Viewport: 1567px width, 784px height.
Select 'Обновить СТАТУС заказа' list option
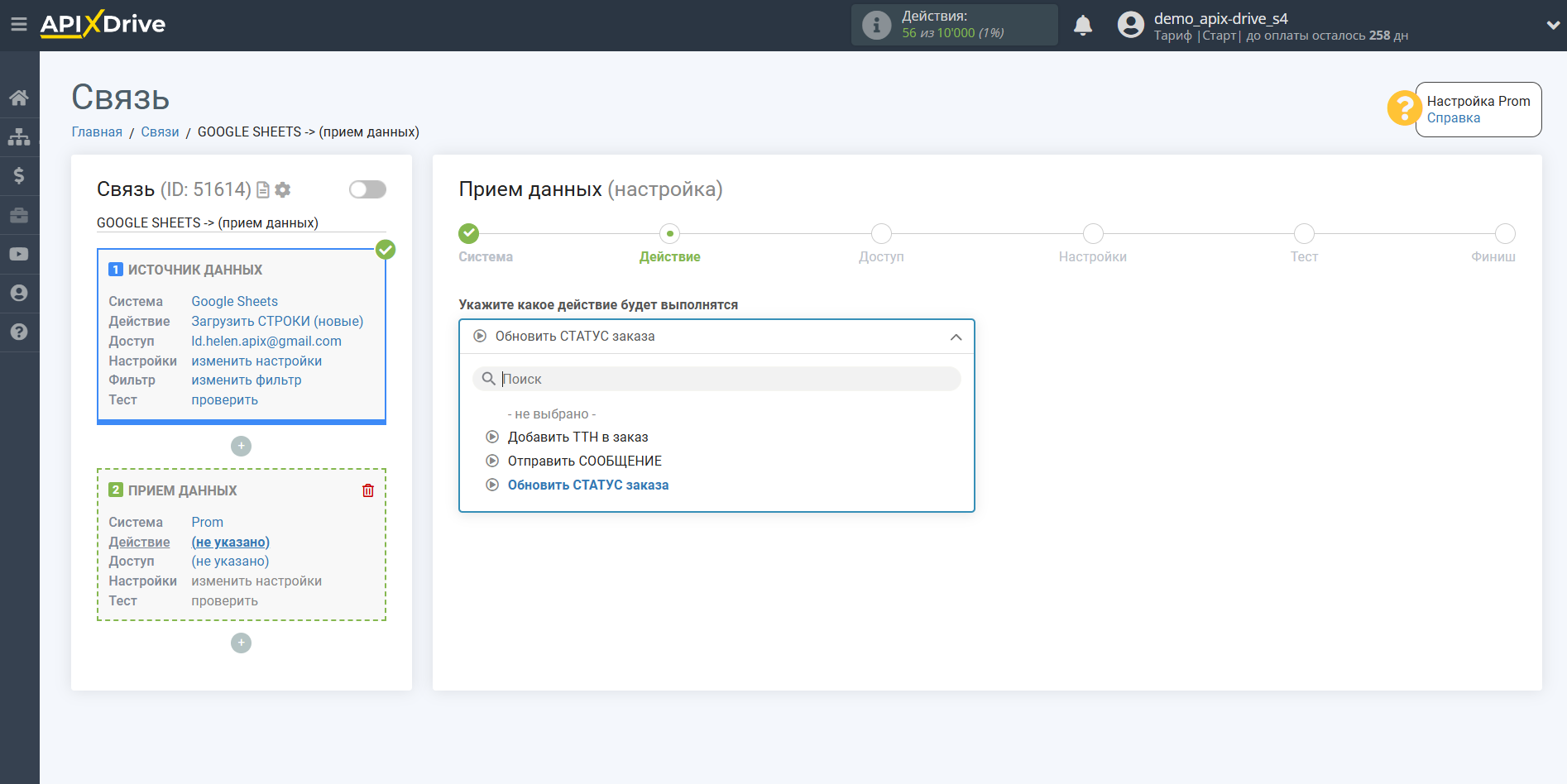tap(588, 485)
